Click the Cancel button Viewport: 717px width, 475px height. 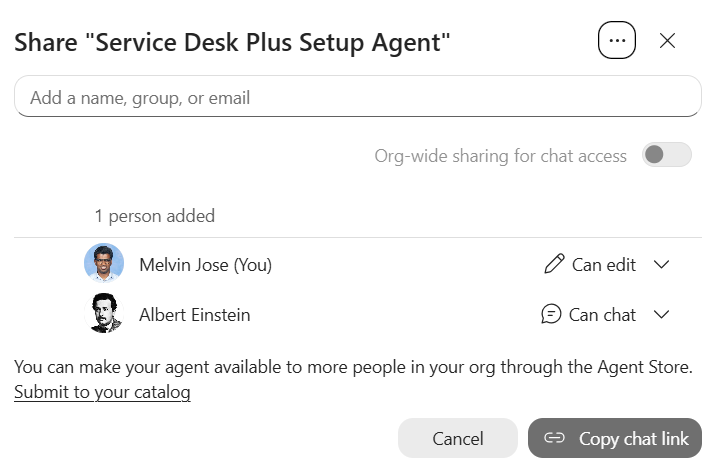point(458,438)
